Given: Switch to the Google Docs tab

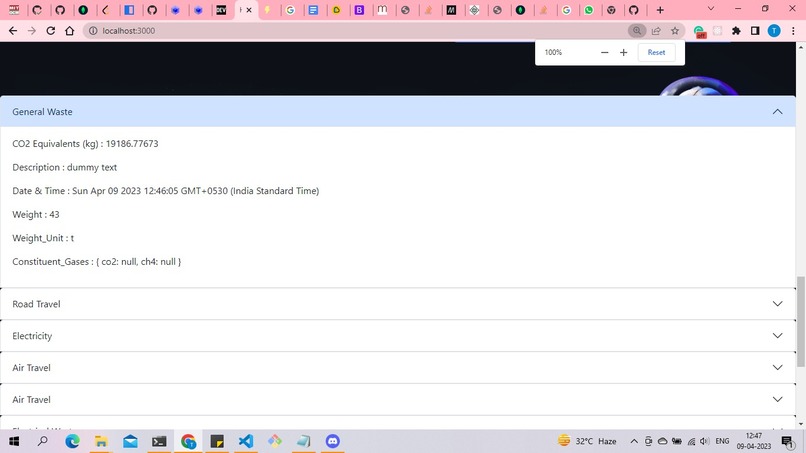Looking at the screenshot, I should 313,10.
